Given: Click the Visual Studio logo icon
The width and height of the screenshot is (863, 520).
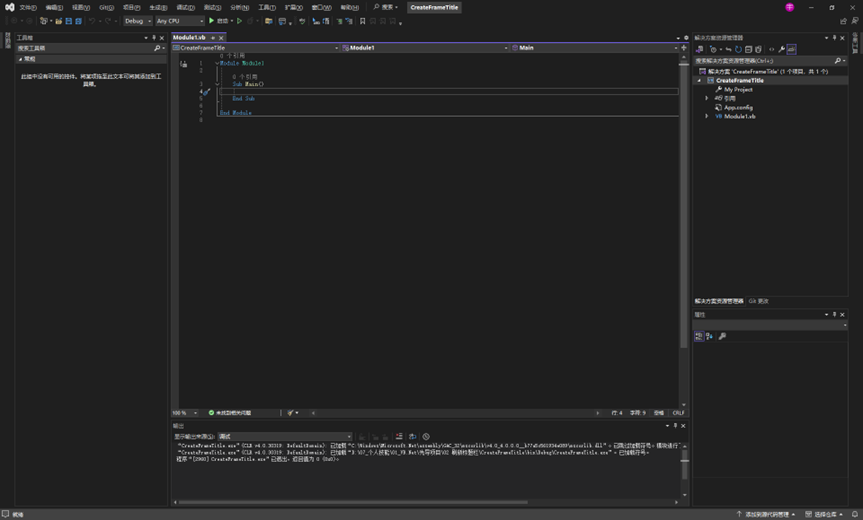Looking at the screenshot, I should click(x=9, y=7).
